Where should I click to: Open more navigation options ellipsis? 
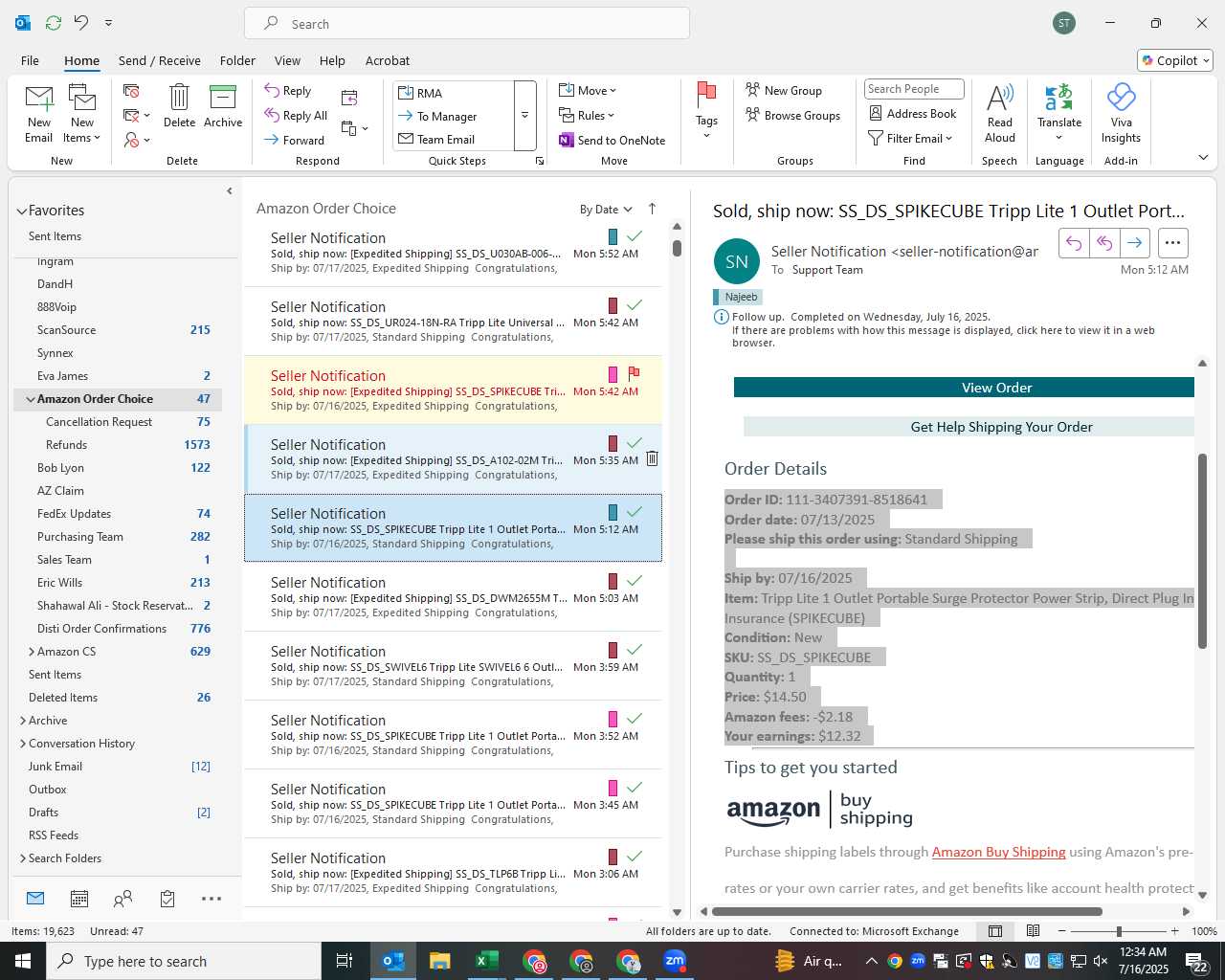(x=212, y=899)
